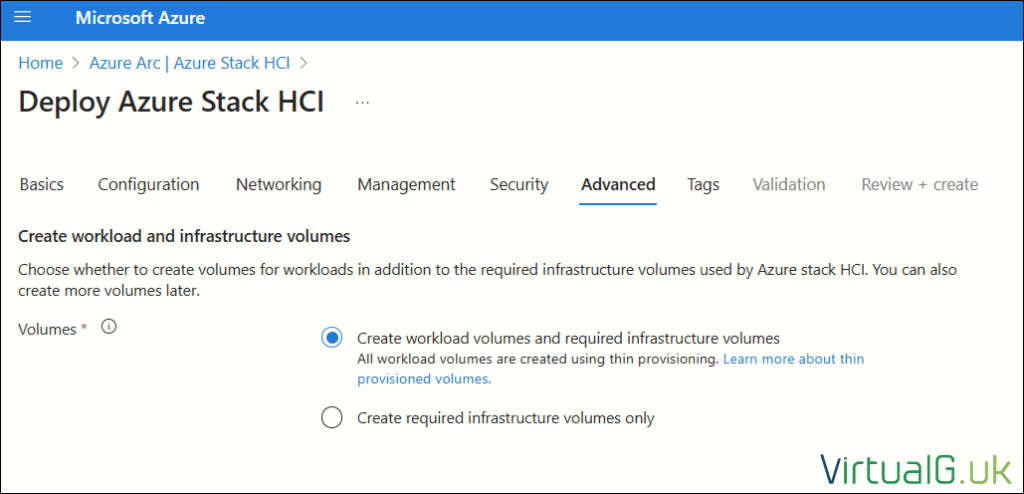Open Learn more about thin provisioned volumes
Viewport: 1024px width, 494px height.
click(x=611, y=369)
